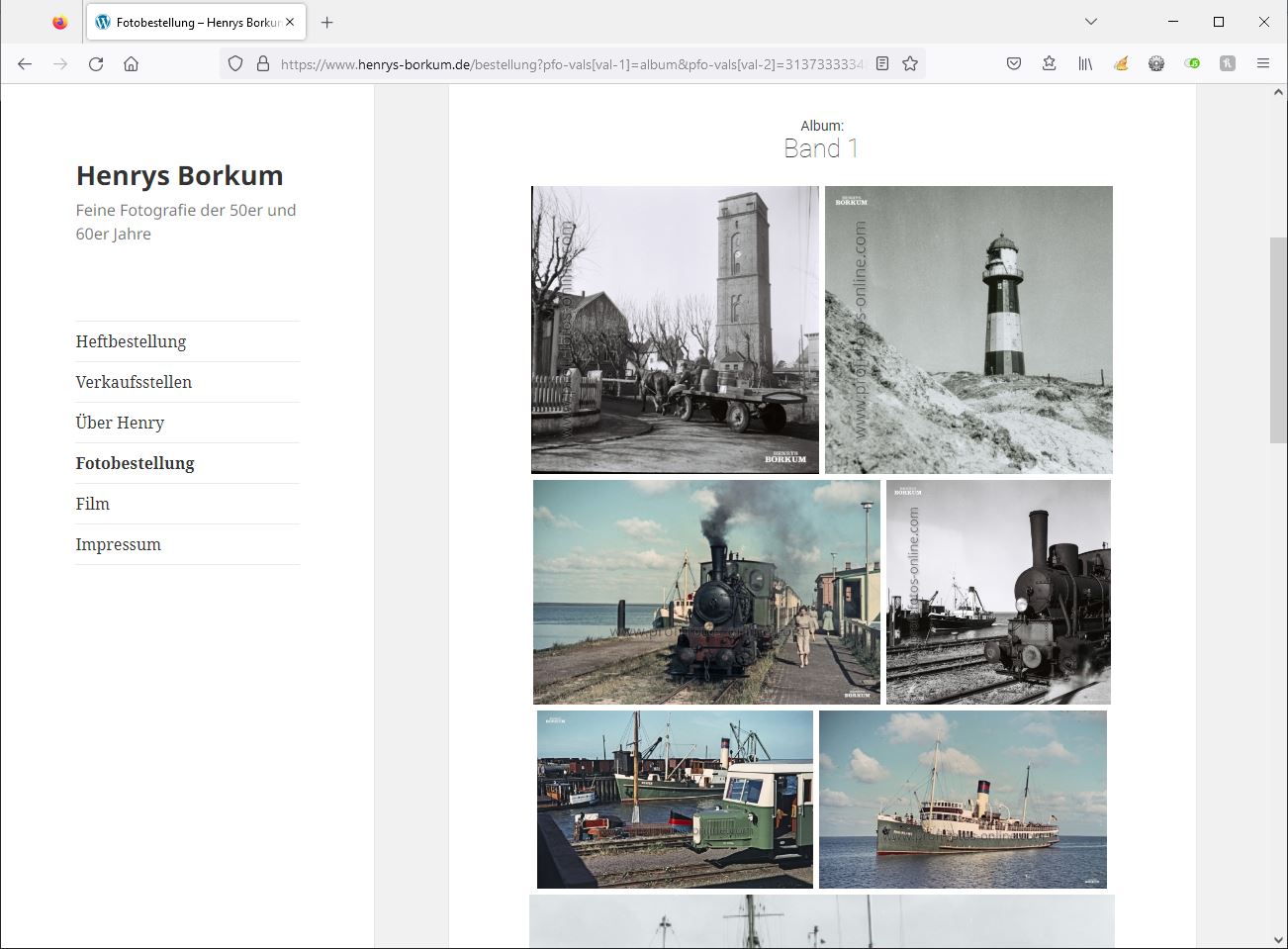Click the scrollbar down arrow
Viewport: 1288px width, 949px height.
[x=1278, y=939]
